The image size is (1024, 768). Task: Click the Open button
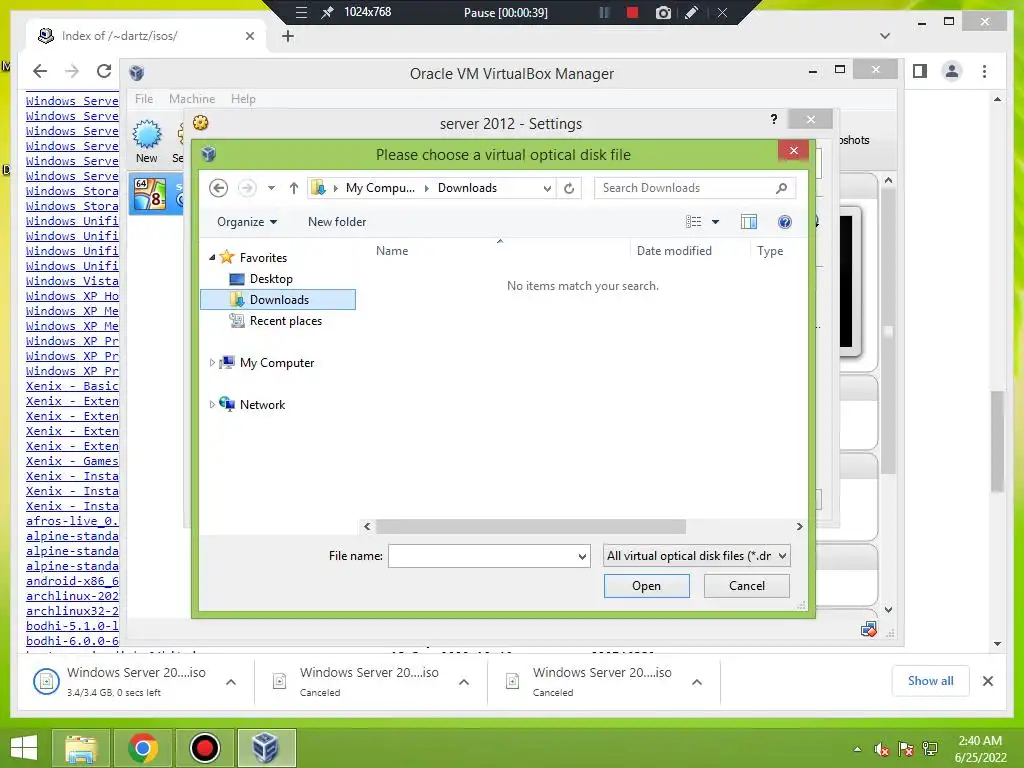click(x=647, y=586)
